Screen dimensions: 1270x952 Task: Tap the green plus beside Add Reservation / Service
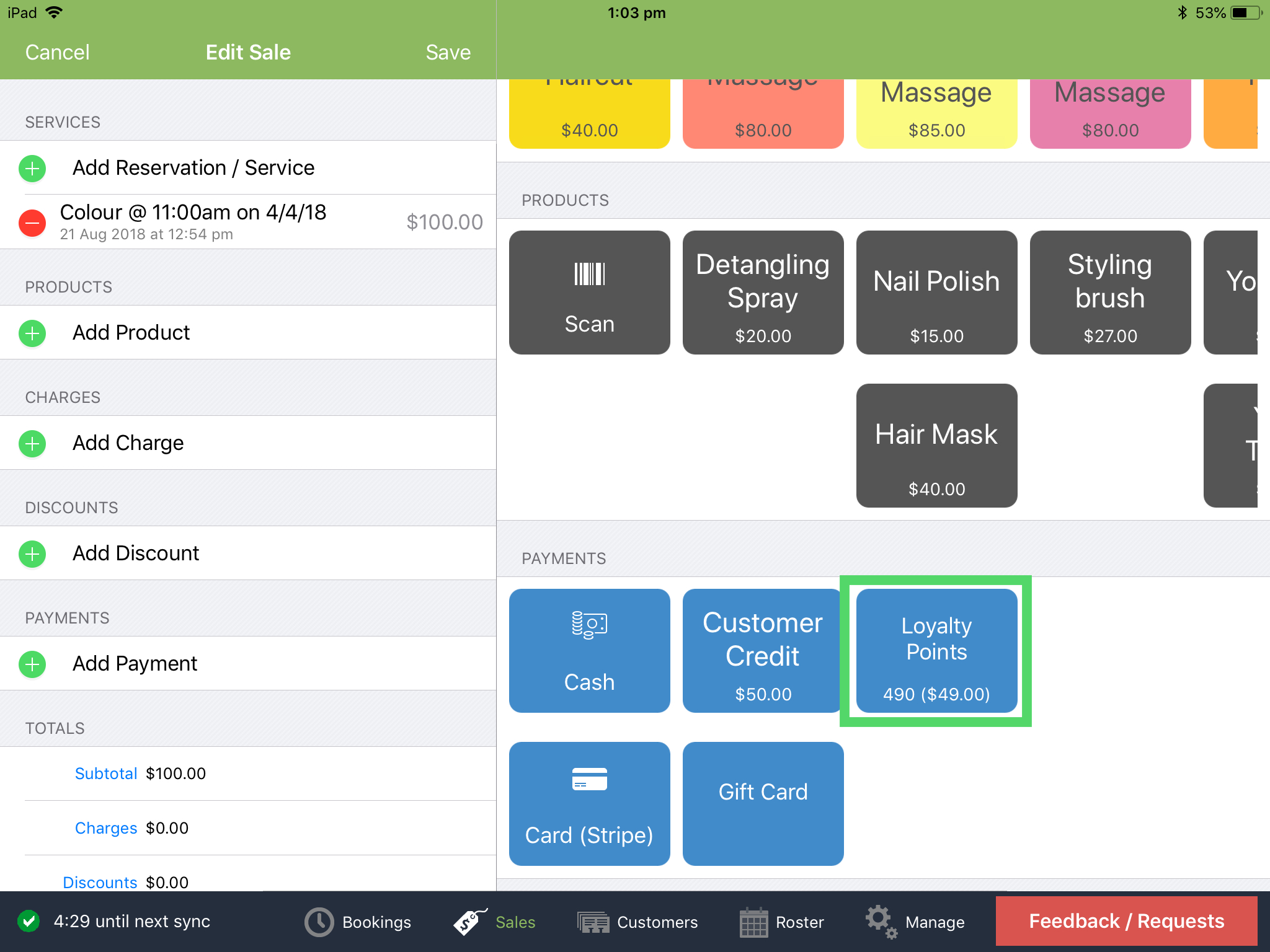point(32,168)
